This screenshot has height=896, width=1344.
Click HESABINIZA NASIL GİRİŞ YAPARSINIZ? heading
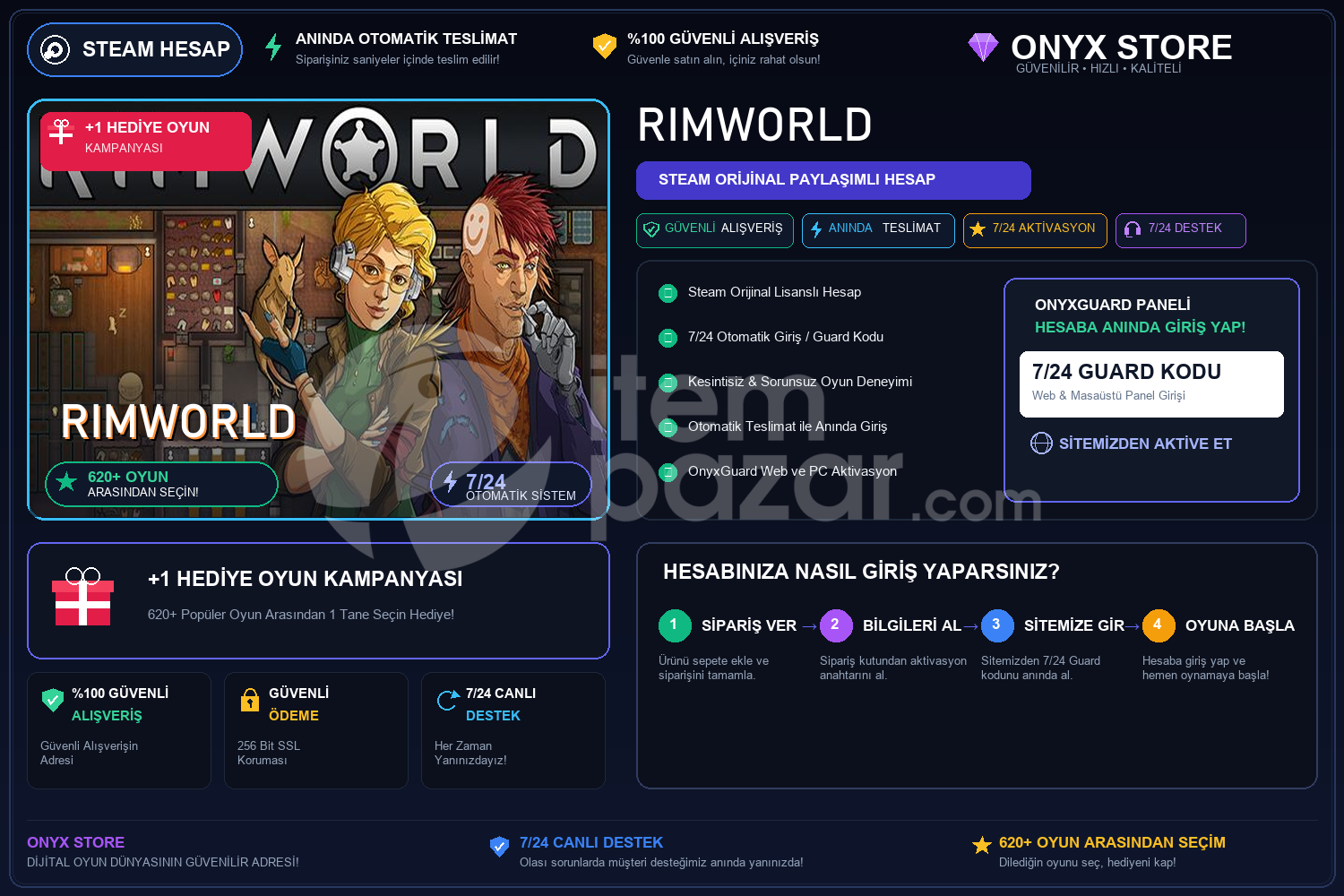(861, 572)
